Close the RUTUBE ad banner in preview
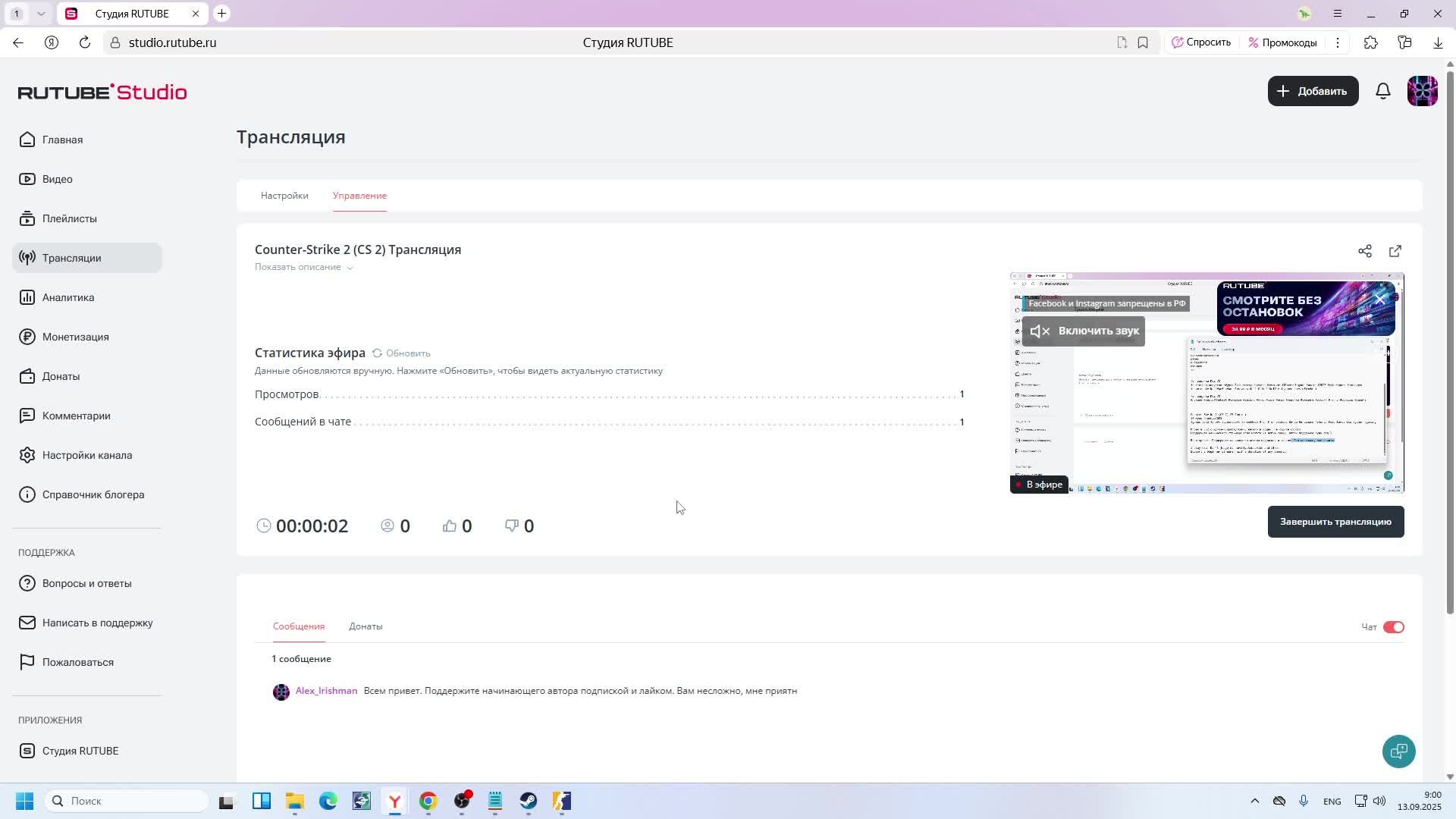Viewport: 1456px width, 819px height. tap(1380, 300)
